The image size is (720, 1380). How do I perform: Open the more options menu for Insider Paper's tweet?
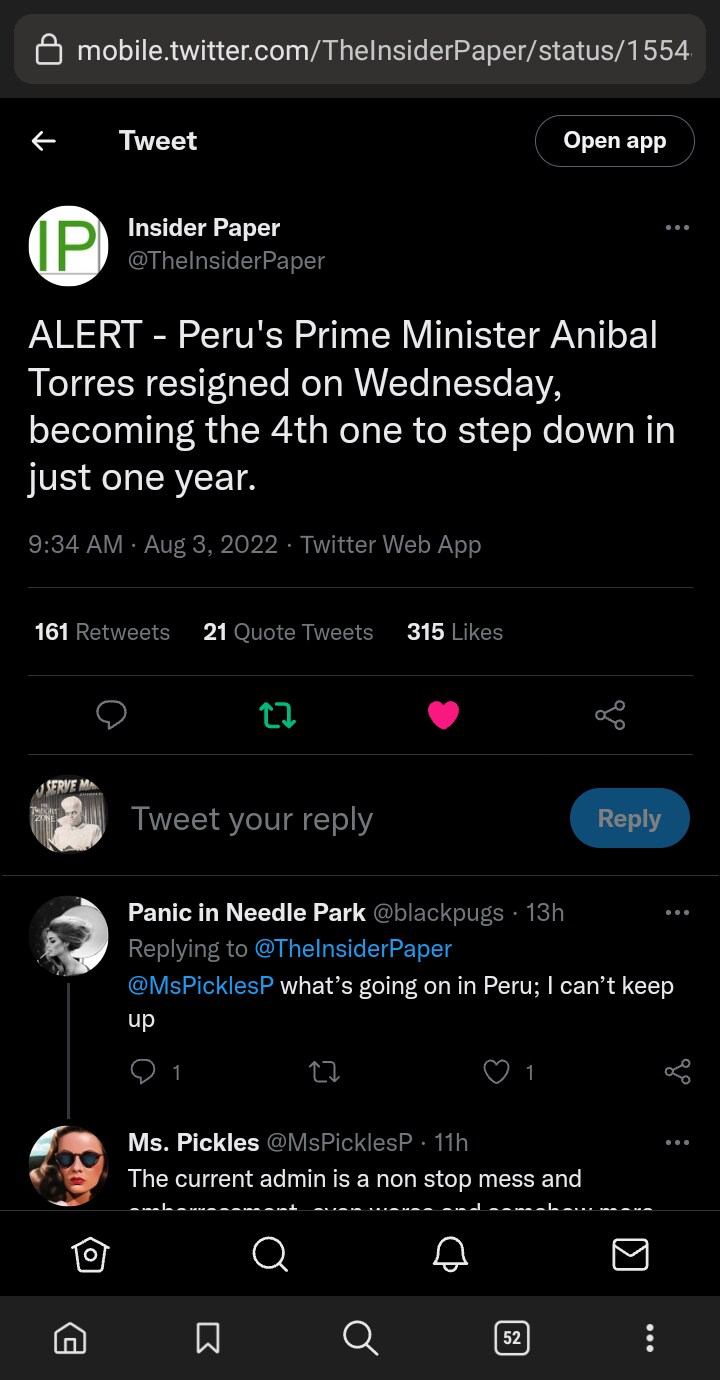pyautogui.click(x=677, y=228)
